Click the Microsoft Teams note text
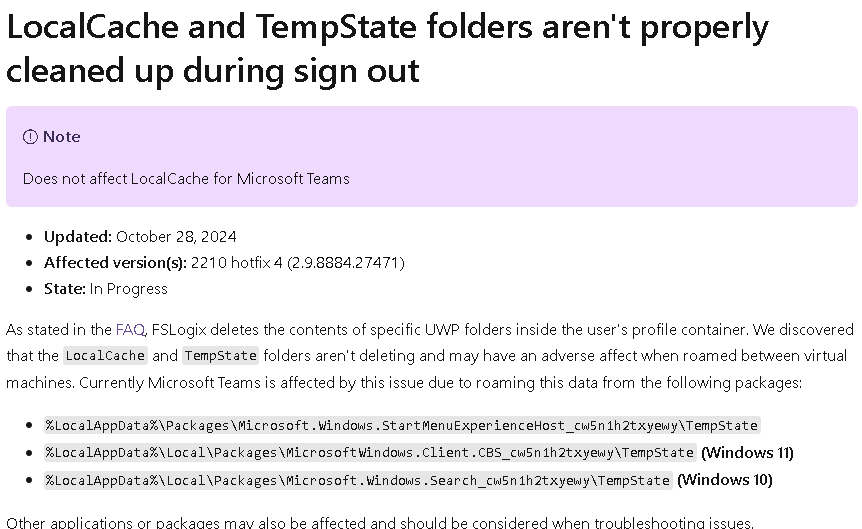 [186, 179]
